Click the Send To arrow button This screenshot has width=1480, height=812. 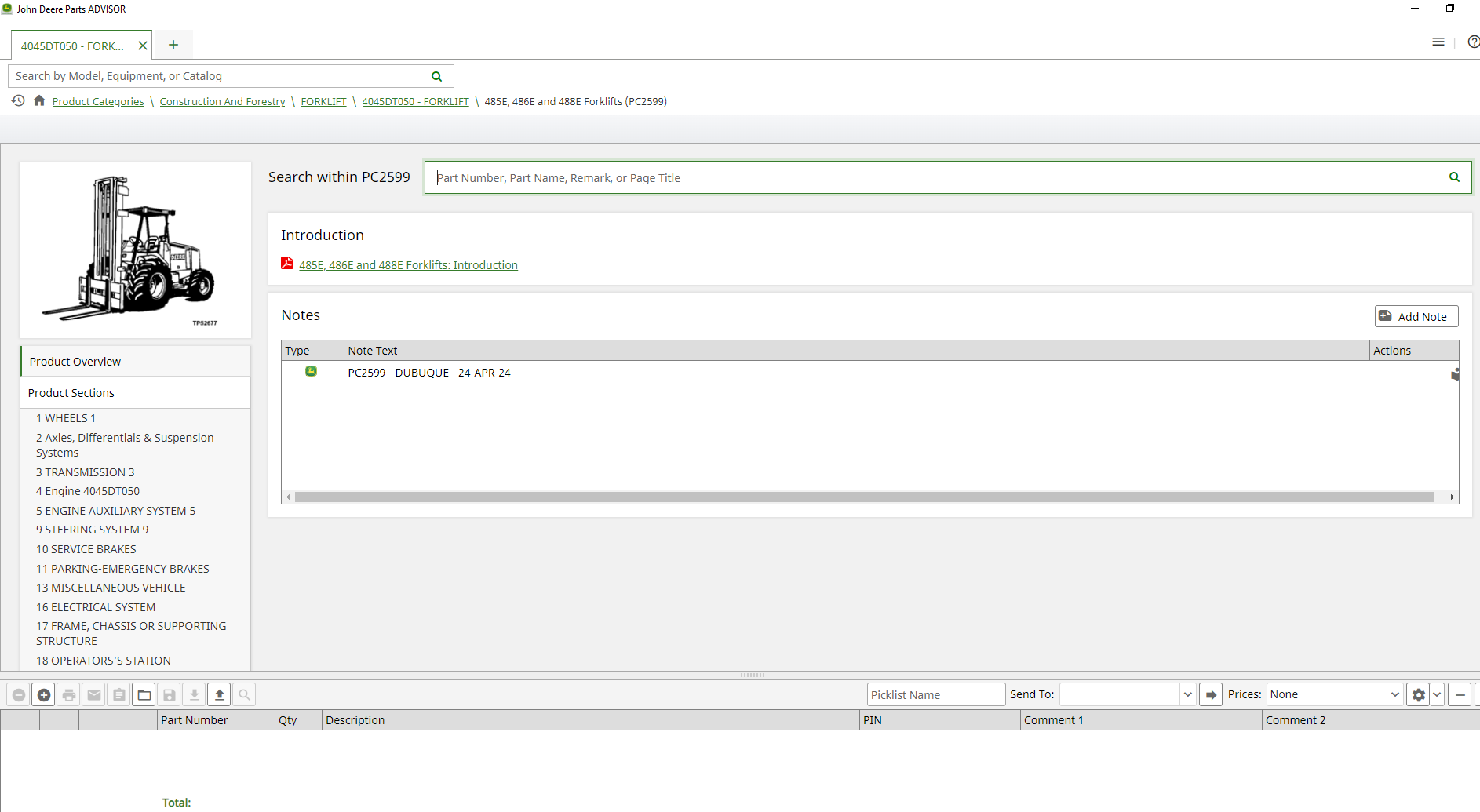1211,695
